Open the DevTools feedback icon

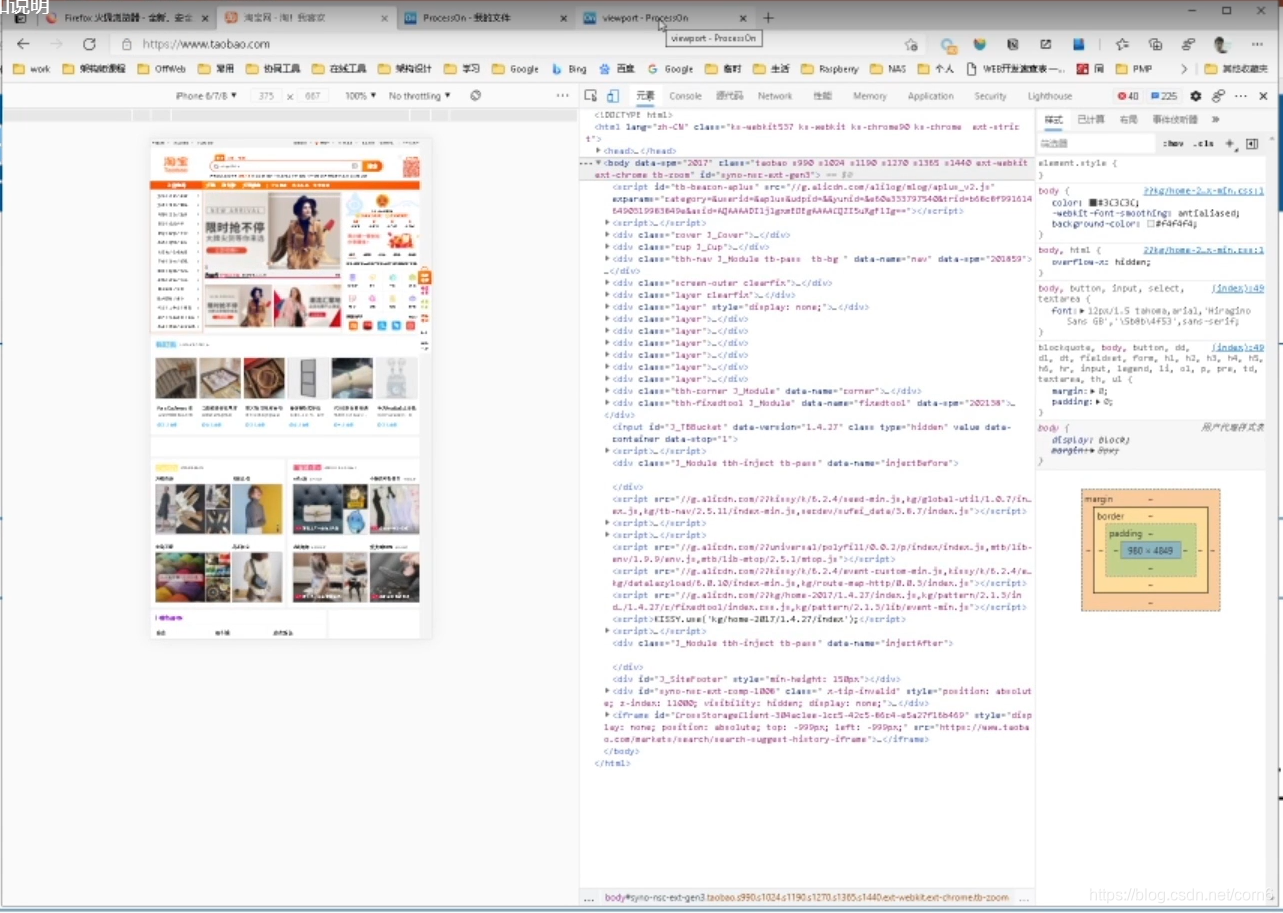pos(1218,96)
